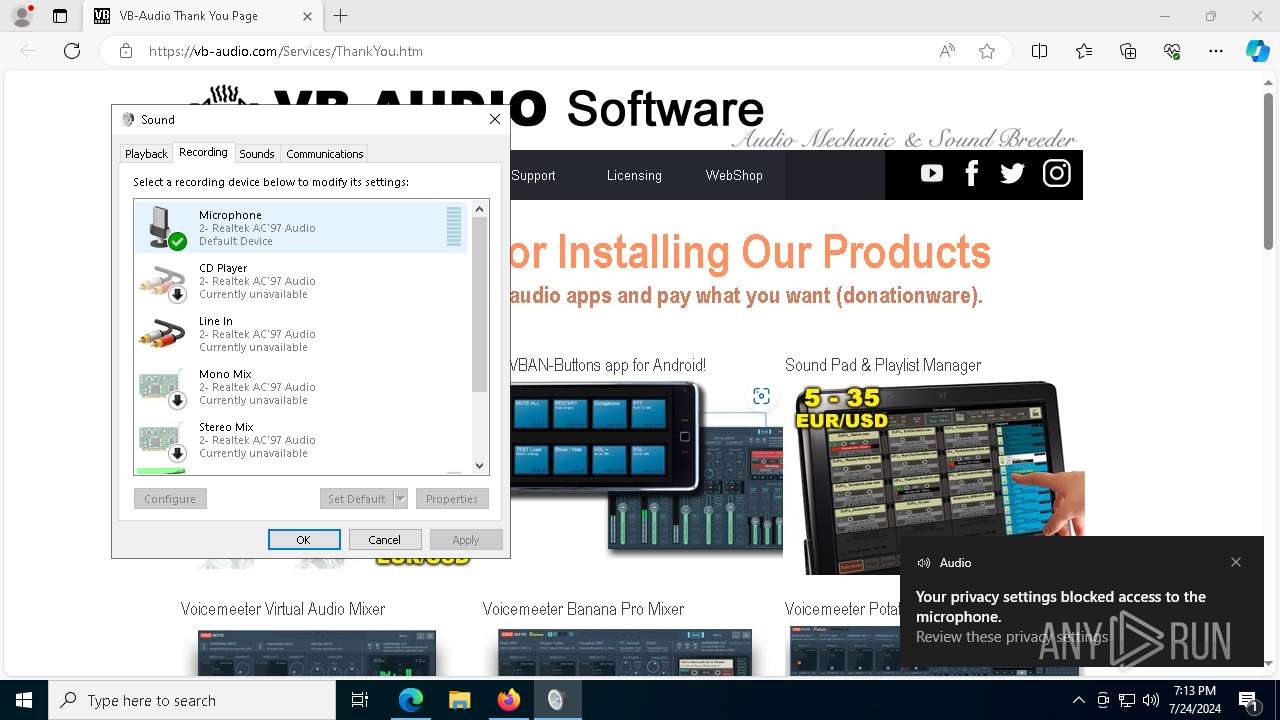Click OK in Sound dialog
This screenshot has width=1280, height=720.
click(303, 539)
